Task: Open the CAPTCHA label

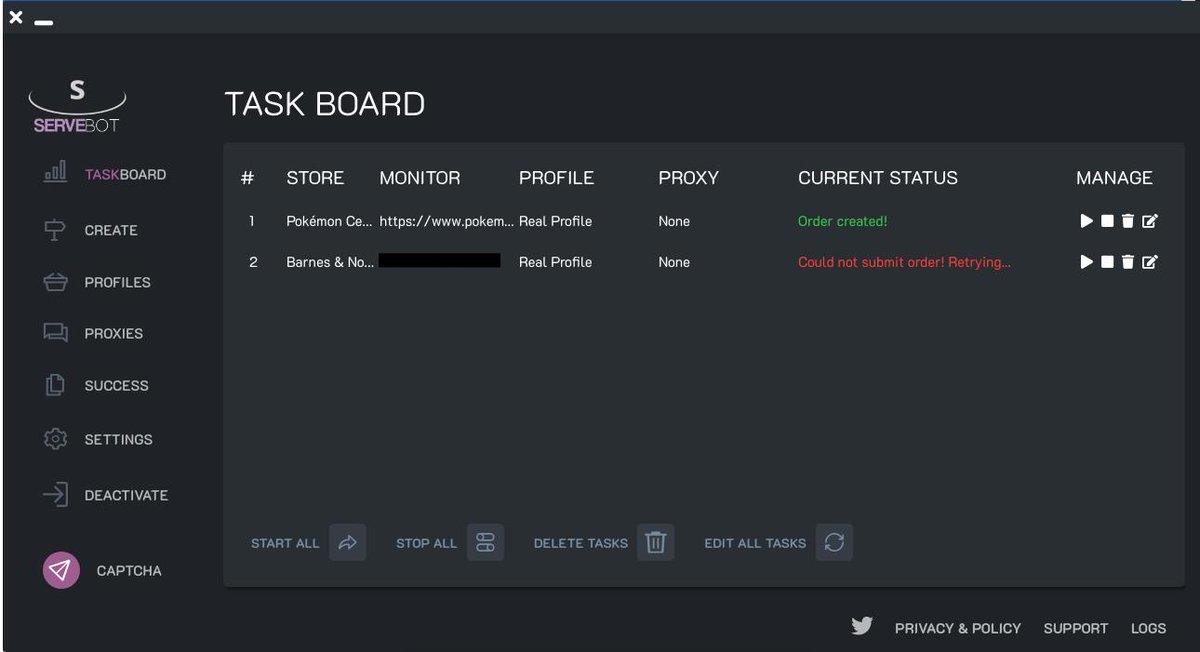Action: (x=129, y=571)
